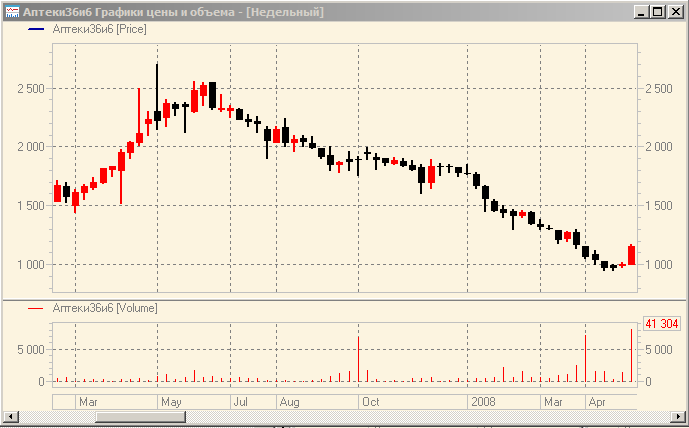
Task: Click the Aug label on time axis
Action: point(290,402)
